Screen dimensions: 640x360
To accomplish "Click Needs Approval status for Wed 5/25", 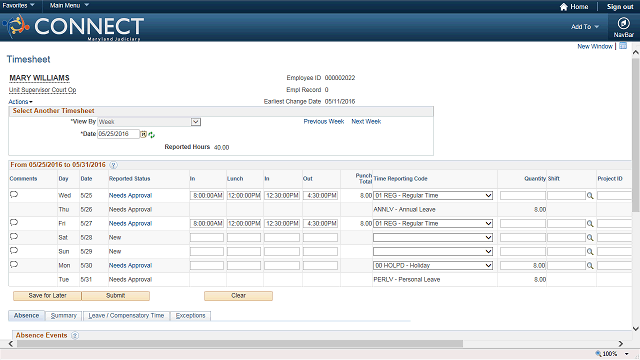I will tap(130, 196).
